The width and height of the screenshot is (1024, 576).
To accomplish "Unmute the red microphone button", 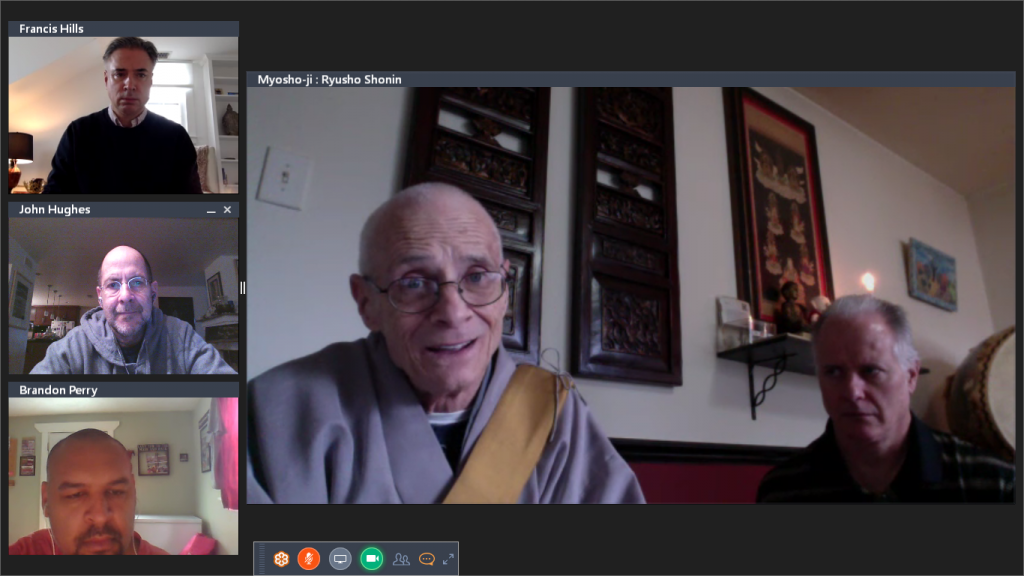I will pos(310,558).
